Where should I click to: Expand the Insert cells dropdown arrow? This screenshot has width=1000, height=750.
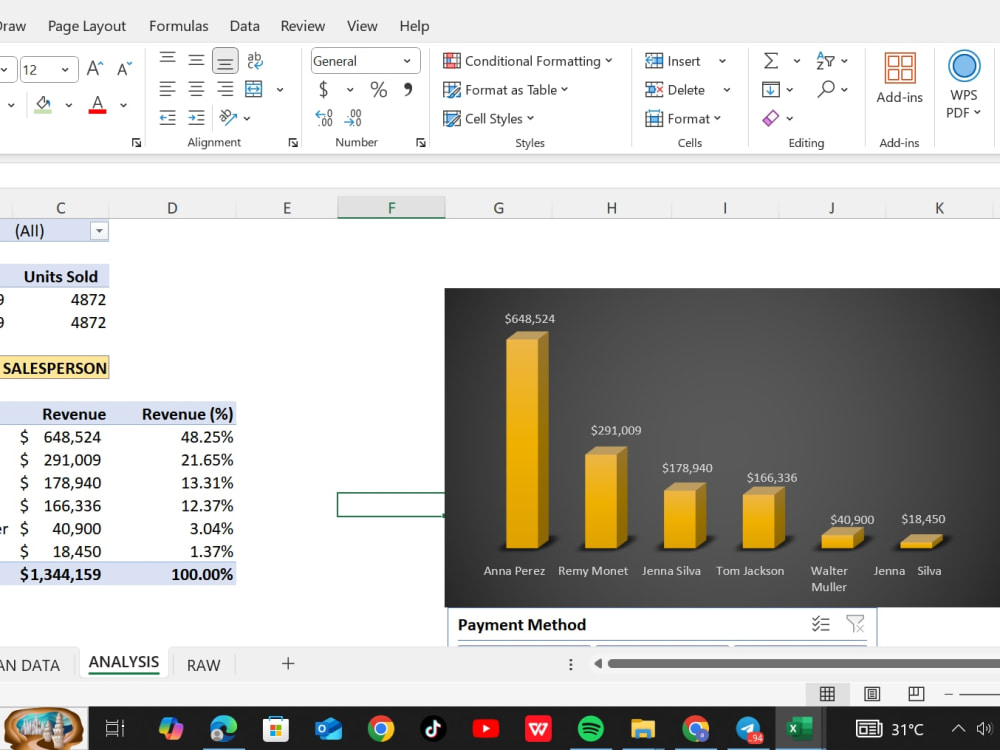pos(723,61)
